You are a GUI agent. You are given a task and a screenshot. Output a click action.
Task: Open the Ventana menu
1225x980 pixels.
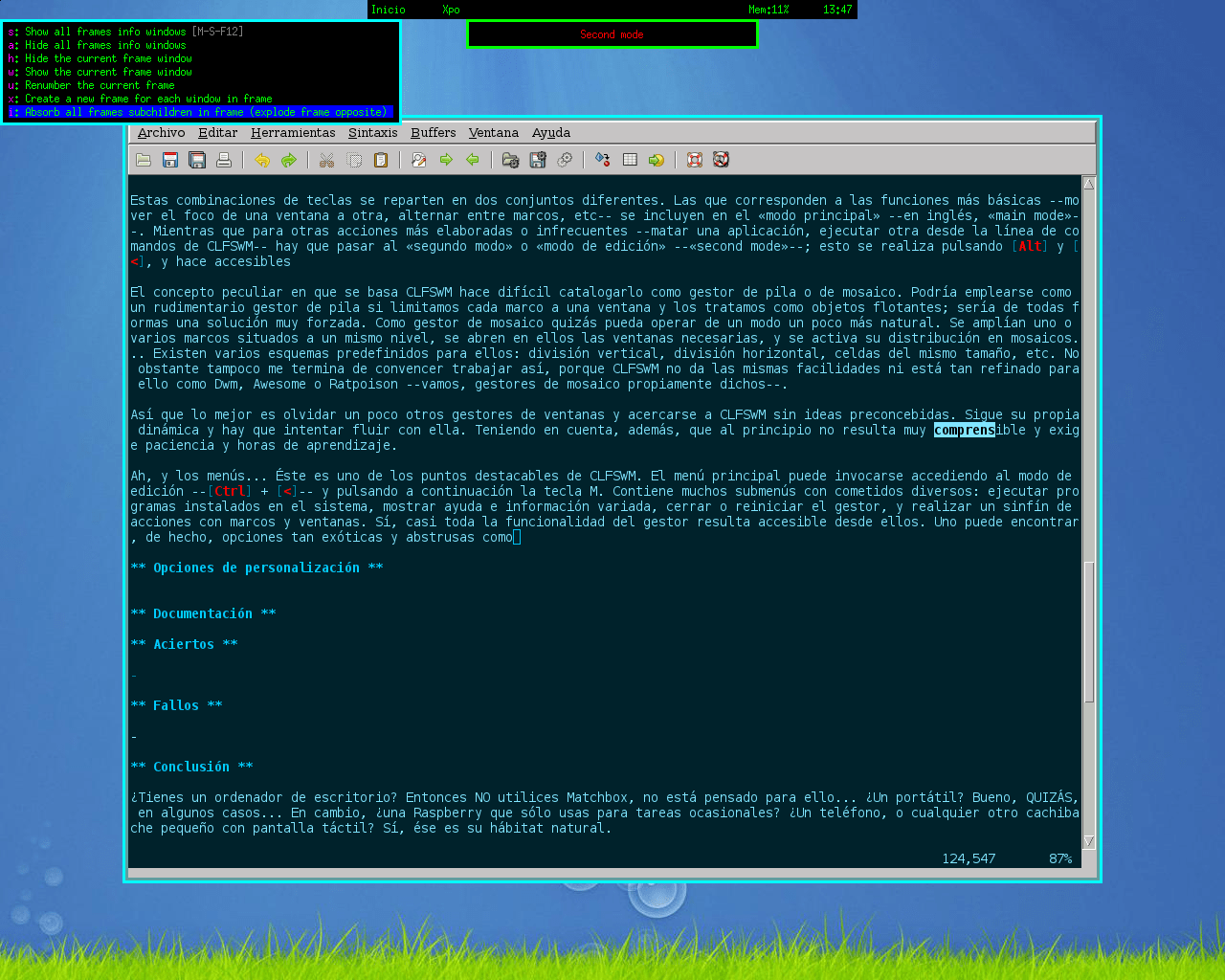(494, 133)
